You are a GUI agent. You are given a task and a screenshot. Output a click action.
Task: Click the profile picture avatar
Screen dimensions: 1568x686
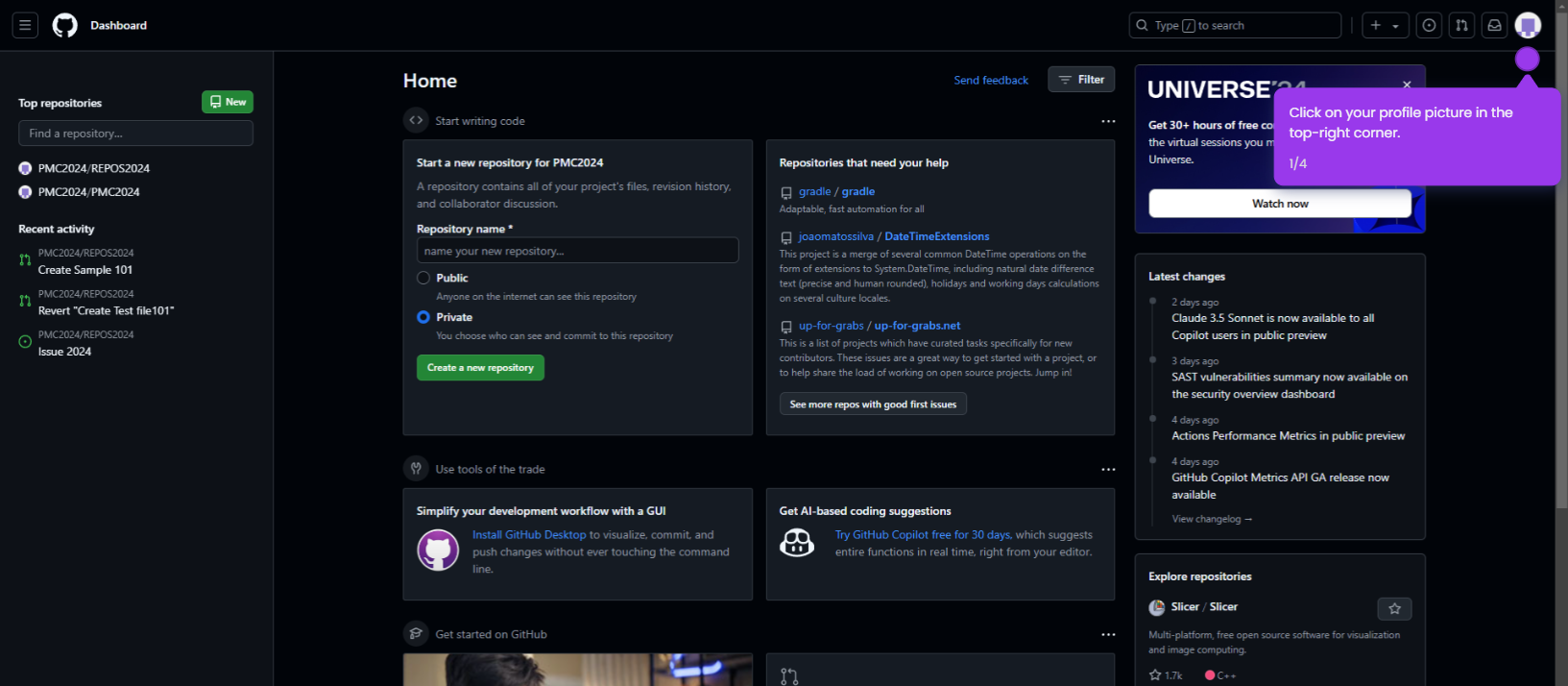pos(1528,25)
